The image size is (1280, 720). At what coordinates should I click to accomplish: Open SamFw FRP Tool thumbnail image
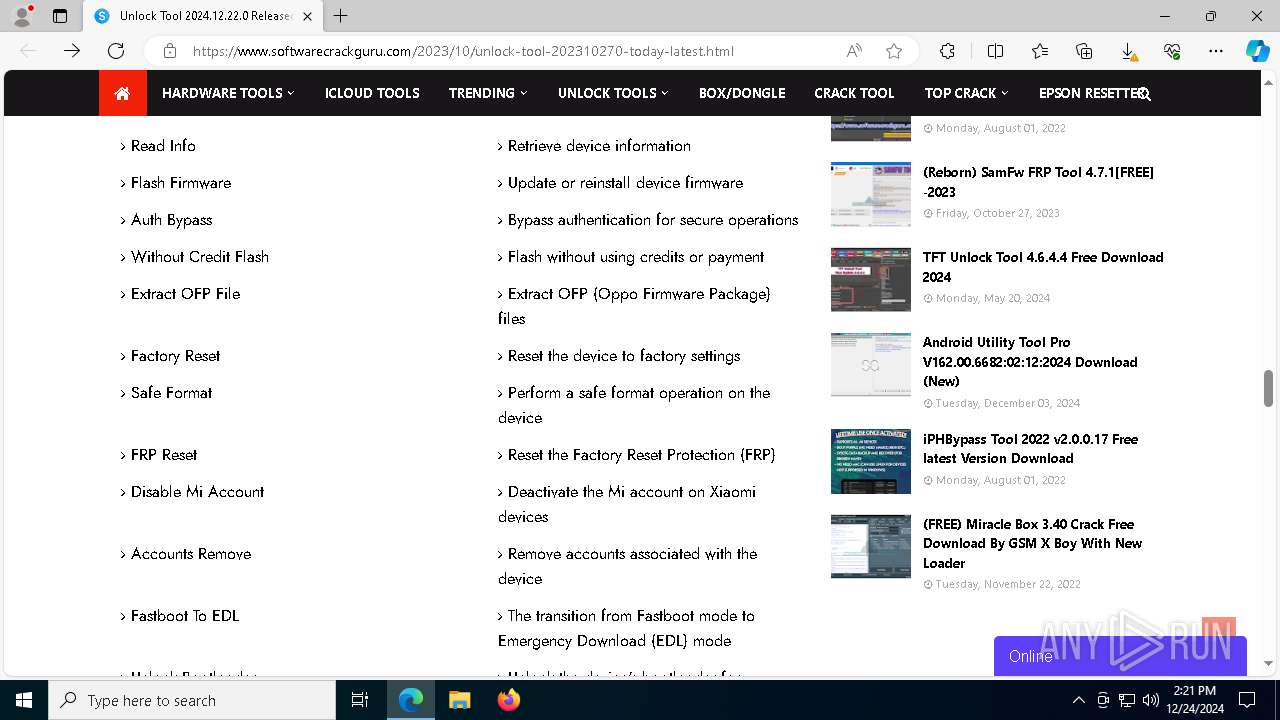(871, 194)
